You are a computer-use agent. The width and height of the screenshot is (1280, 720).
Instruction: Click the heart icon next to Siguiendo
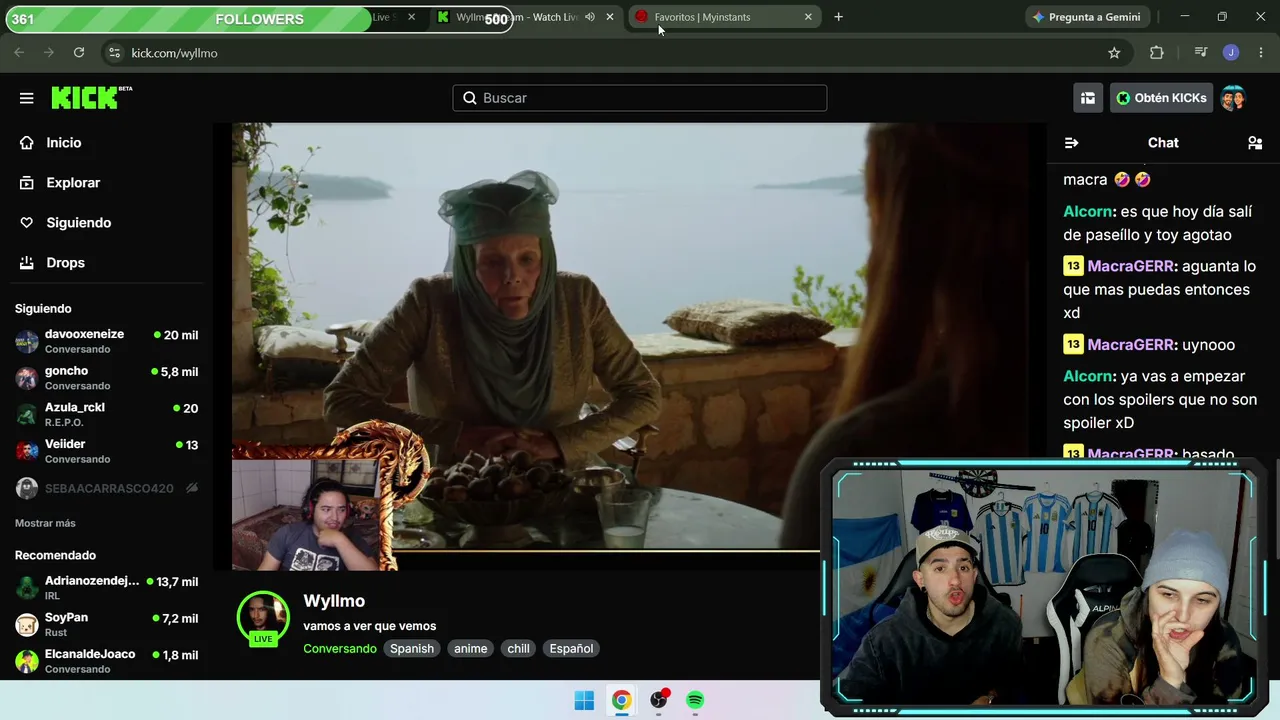pos(27,223)
